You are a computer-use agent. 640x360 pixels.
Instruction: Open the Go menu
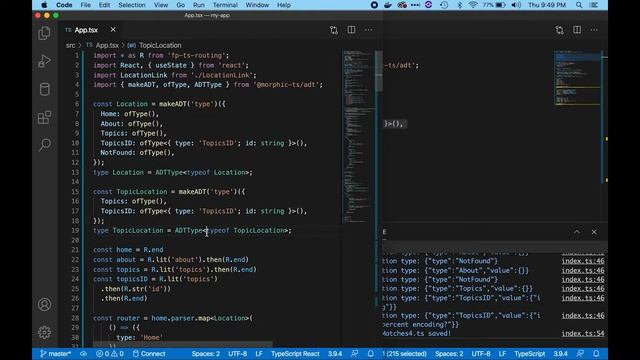pyautogui.click(x=181, y=5)
